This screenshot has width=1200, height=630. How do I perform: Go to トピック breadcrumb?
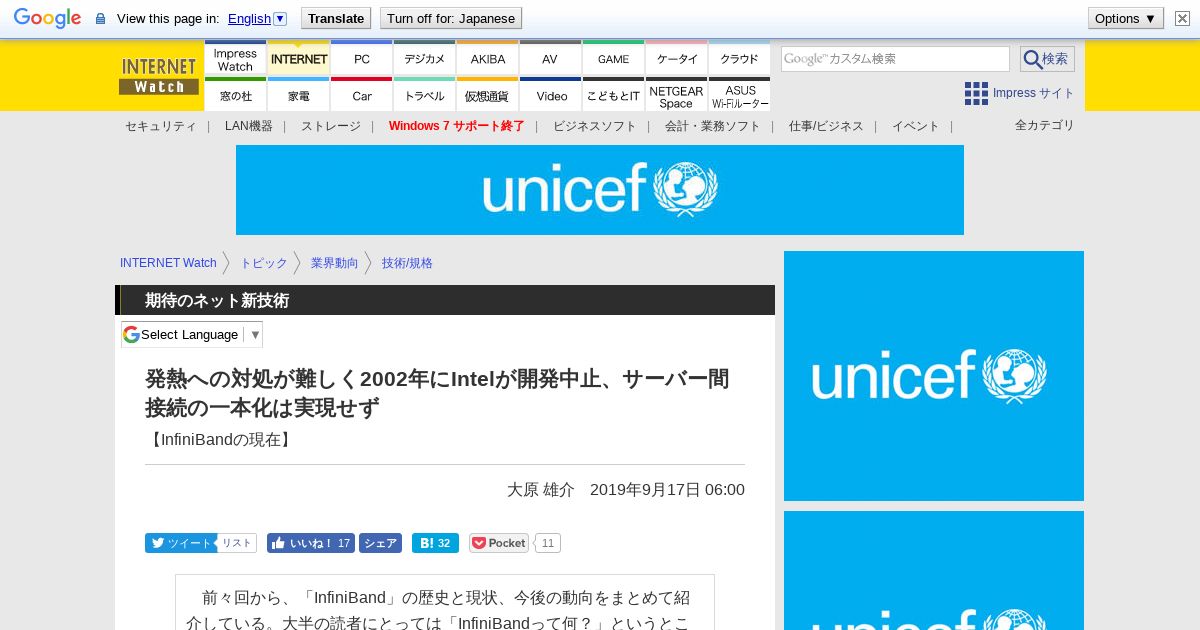click(x=264, y=263)
